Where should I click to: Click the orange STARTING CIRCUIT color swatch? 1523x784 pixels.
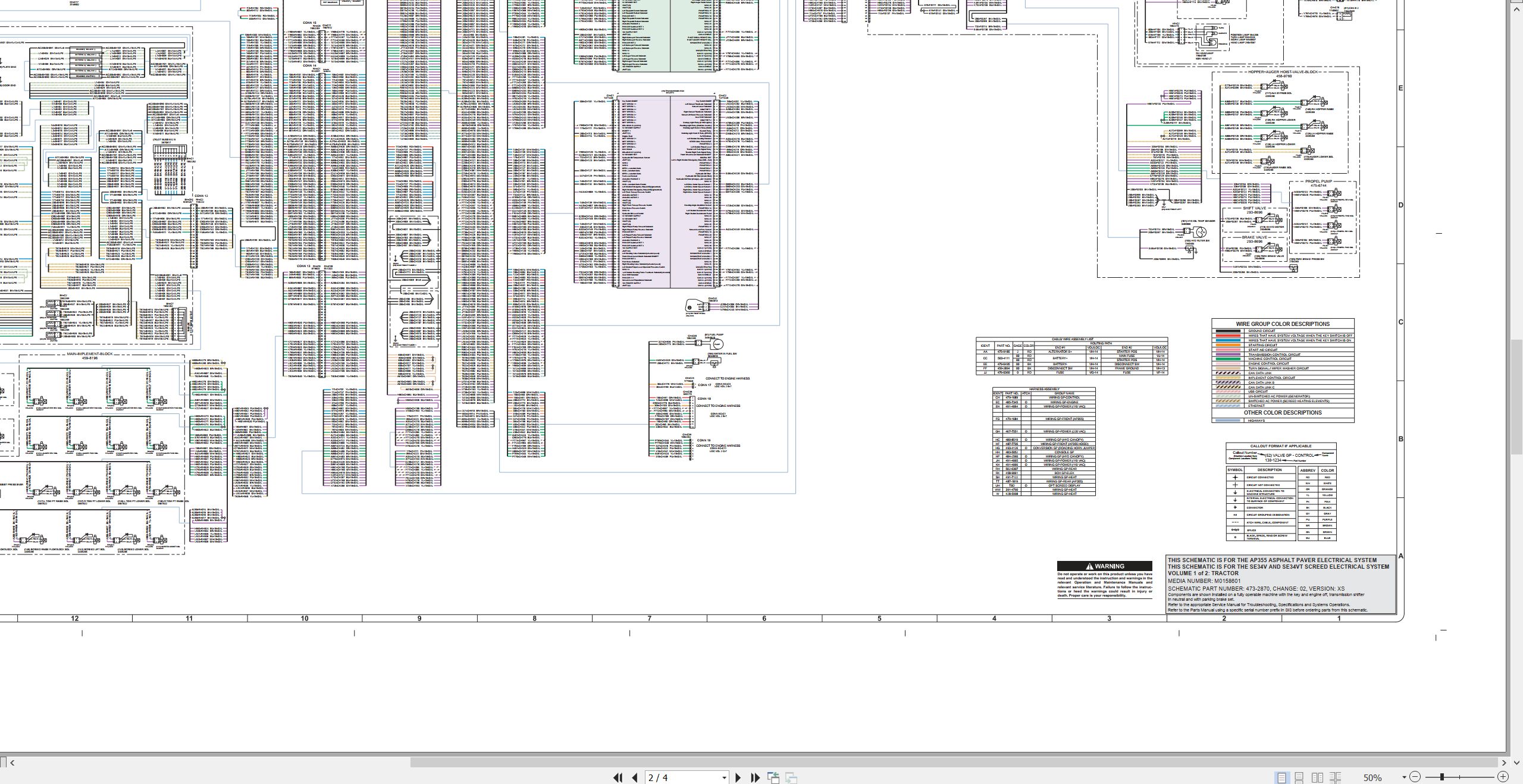click(x=1228, y=345)
